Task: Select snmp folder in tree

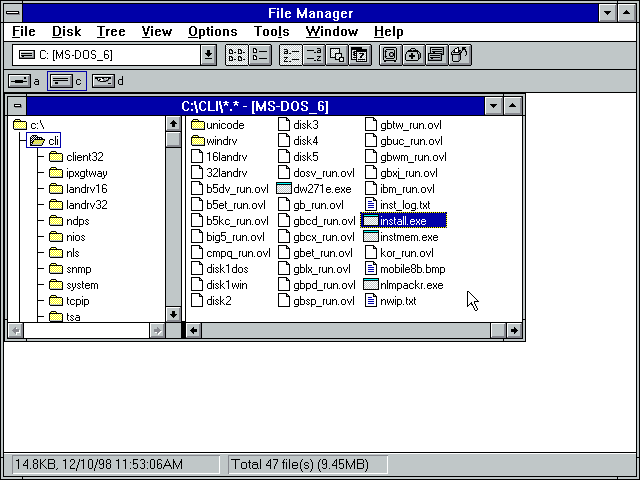Action: [70, 269]
